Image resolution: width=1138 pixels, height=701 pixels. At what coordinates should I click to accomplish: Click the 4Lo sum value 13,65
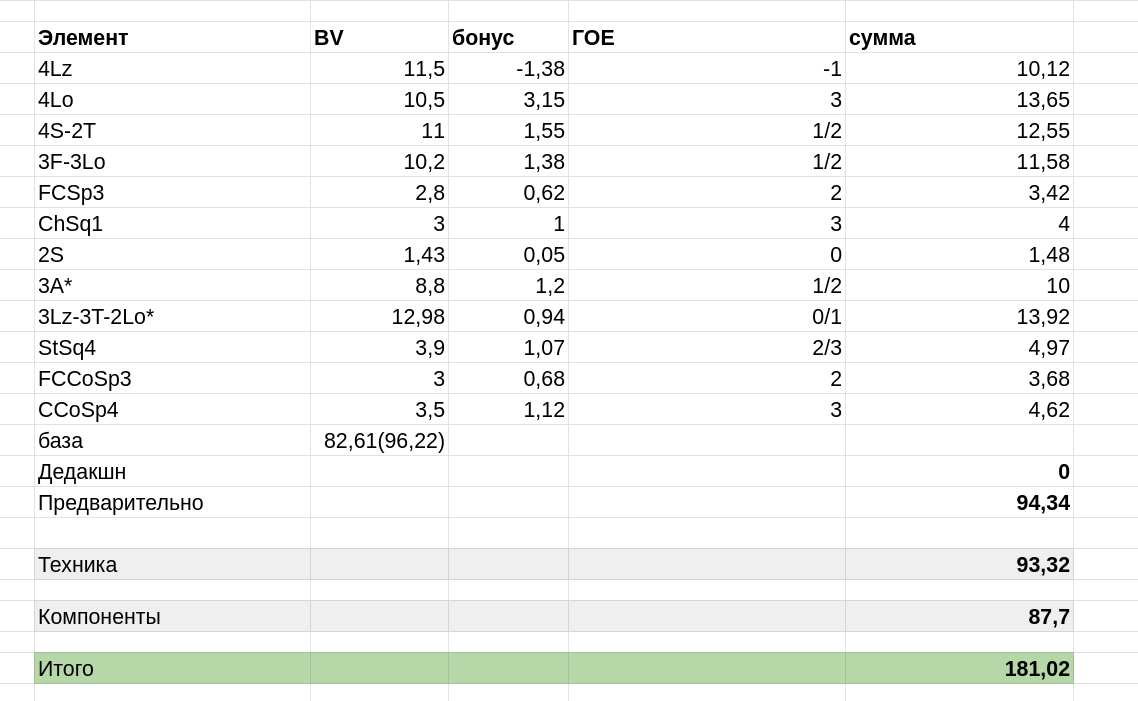pos(959,99)
